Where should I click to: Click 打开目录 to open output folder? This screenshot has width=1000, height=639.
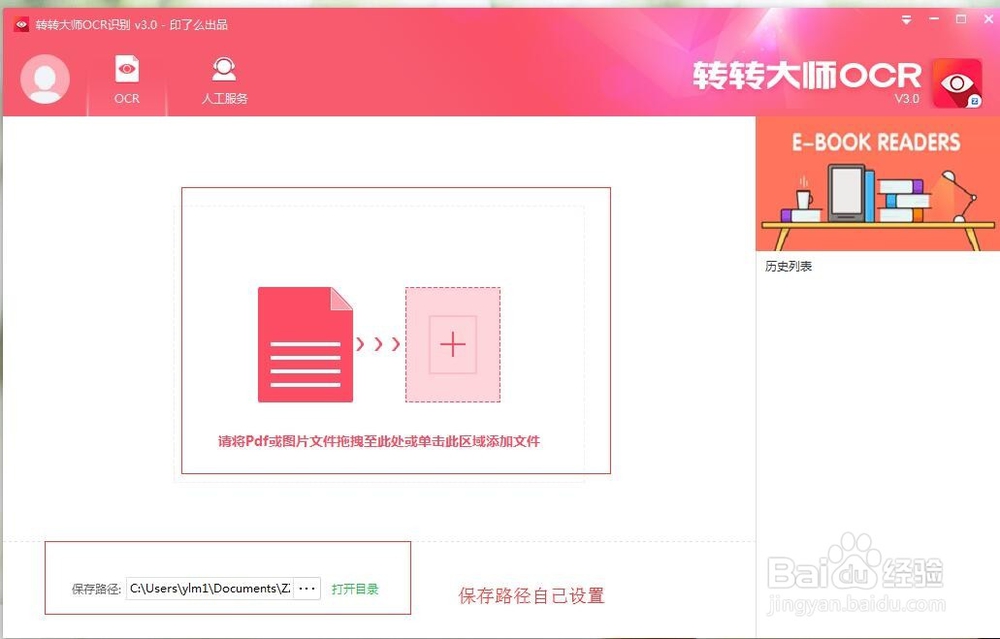[x=355, y=589]
